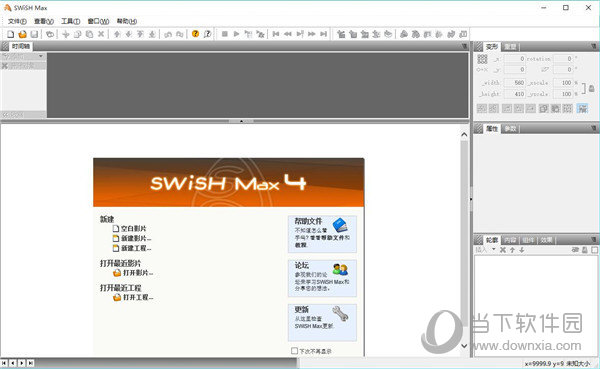Image resolution: width=600 pixels, height=369 pixels.
Task: Click the start page scrollbar up arrow
Action: (464, 135)
